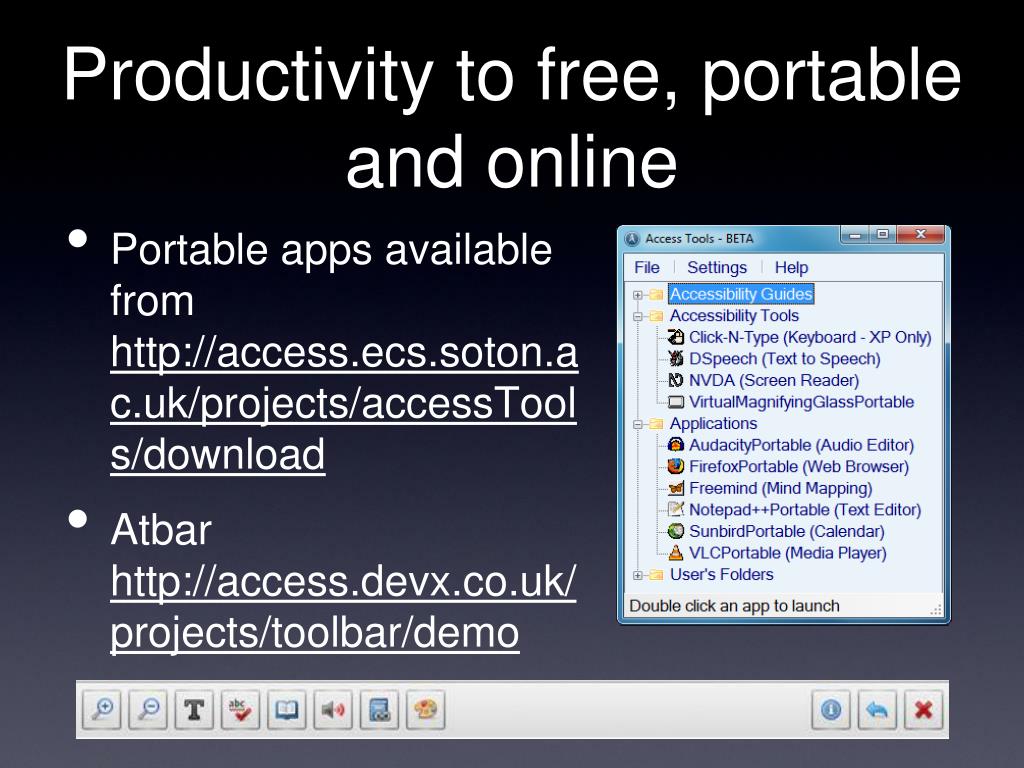
Task: Close the Access Tools - BETA window
Action: (x=921, y=234)
